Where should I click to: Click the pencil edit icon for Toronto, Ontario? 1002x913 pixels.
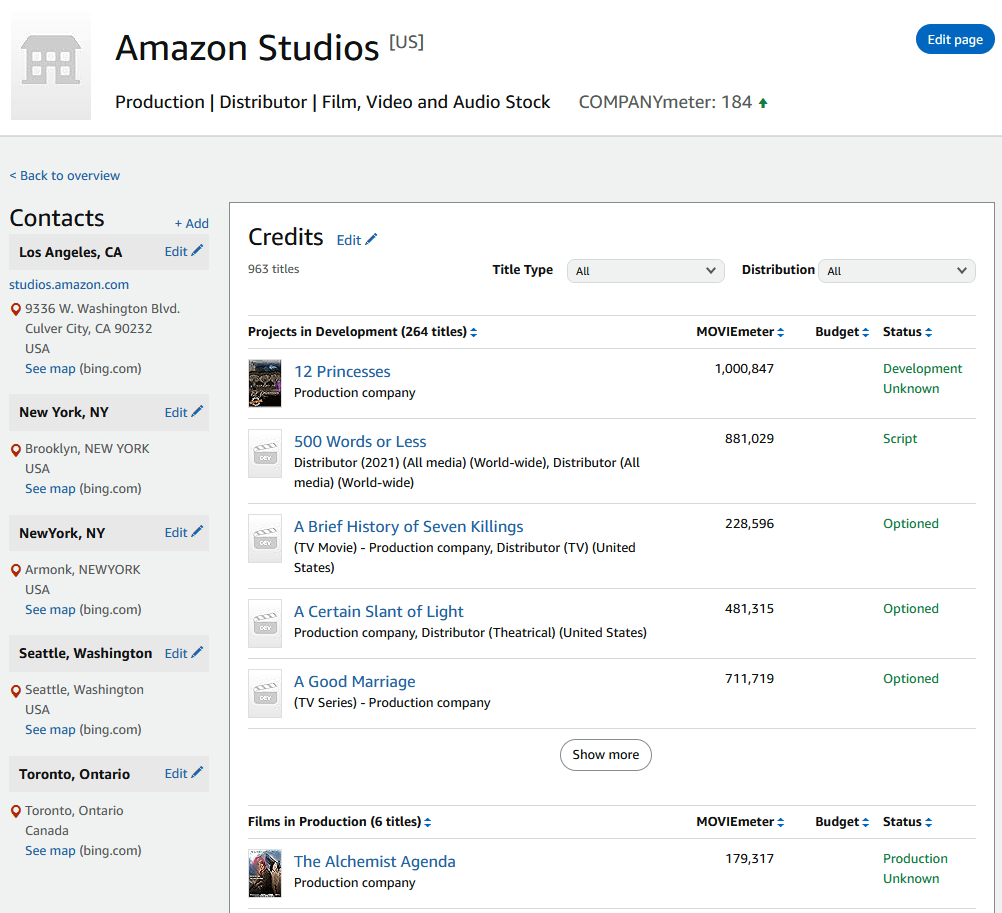pos(197,773)
